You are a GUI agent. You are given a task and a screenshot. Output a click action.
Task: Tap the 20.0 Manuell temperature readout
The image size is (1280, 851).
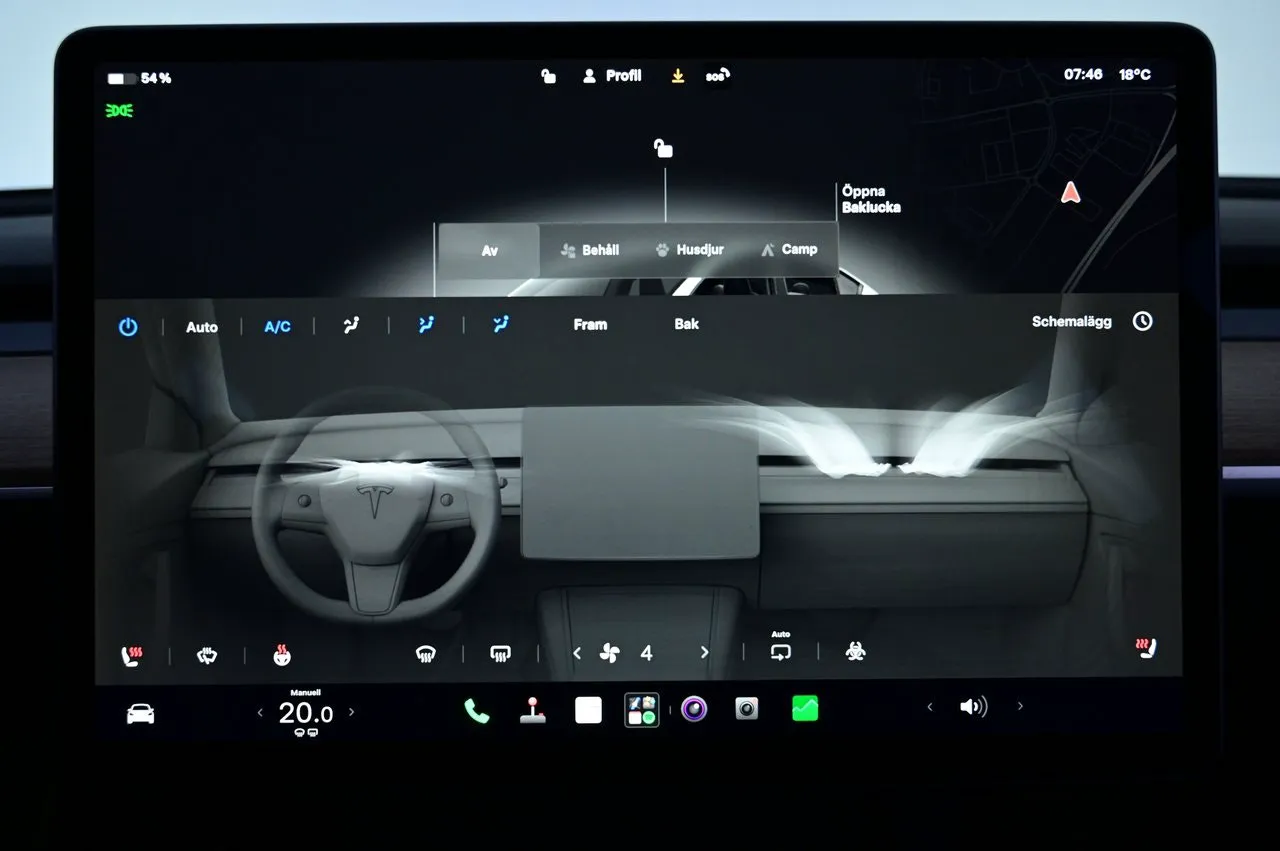[x=306, y=711]
